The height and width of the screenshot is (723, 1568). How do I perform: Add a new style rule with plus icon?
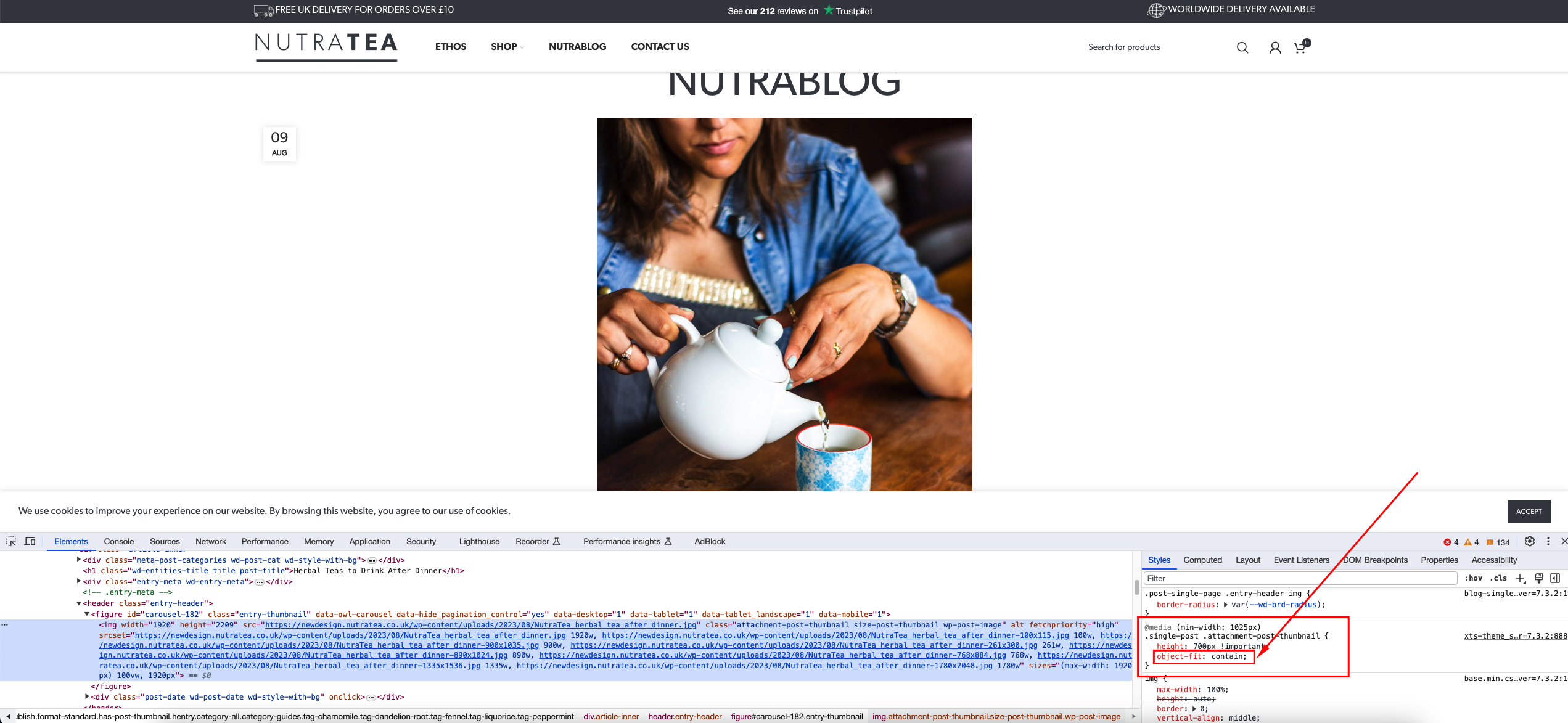tap(1521, 578)
